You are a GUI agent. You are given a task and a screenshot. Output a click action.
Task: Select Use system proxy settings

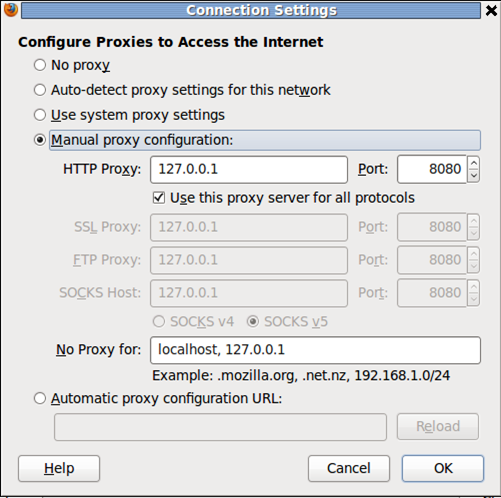pos(40,115)
